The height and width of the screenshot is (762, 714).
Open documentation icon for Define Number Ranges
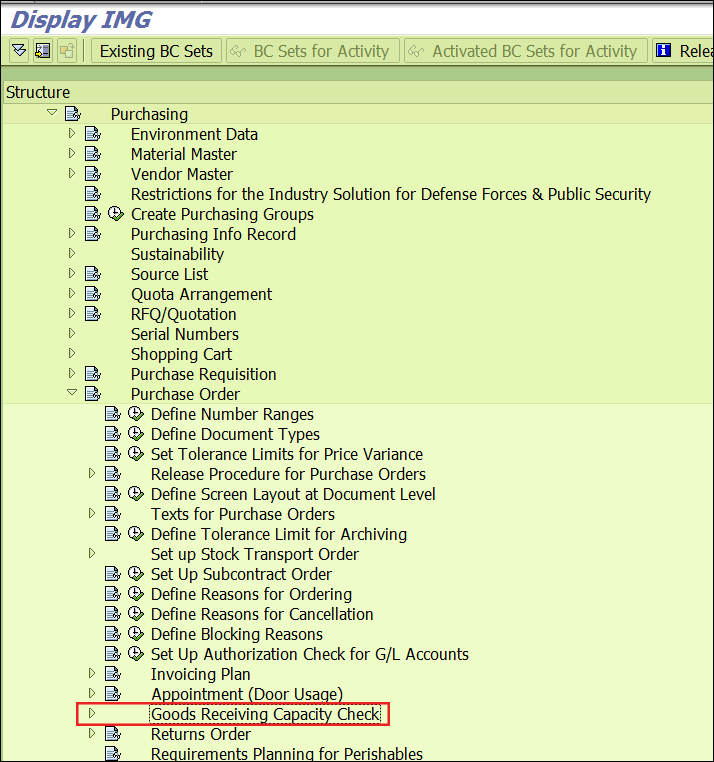[113, 414]
